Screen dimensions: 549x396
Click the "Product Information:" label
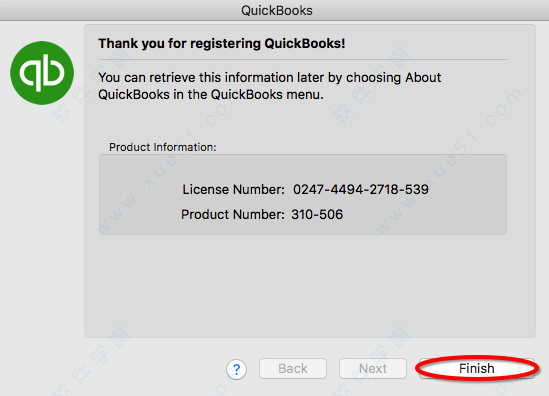[x=162, y=147]
